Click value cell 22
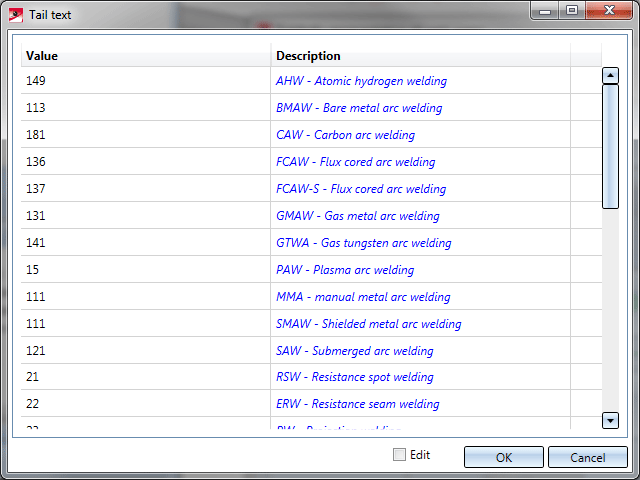Viewport: 640px width, 480px height. (x=146, y=403)
